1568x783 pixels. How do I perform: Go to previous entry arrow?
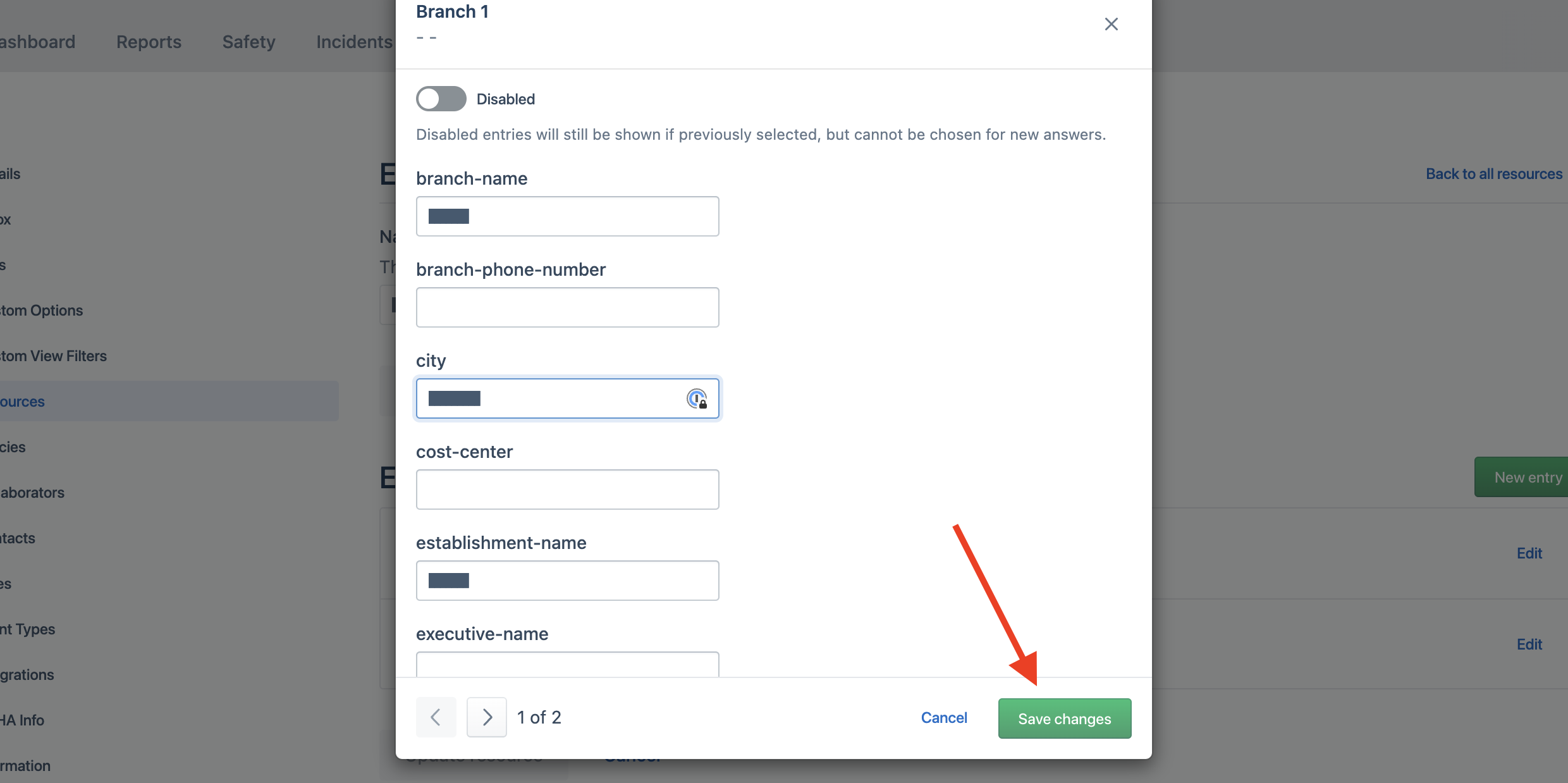point(436,717)
